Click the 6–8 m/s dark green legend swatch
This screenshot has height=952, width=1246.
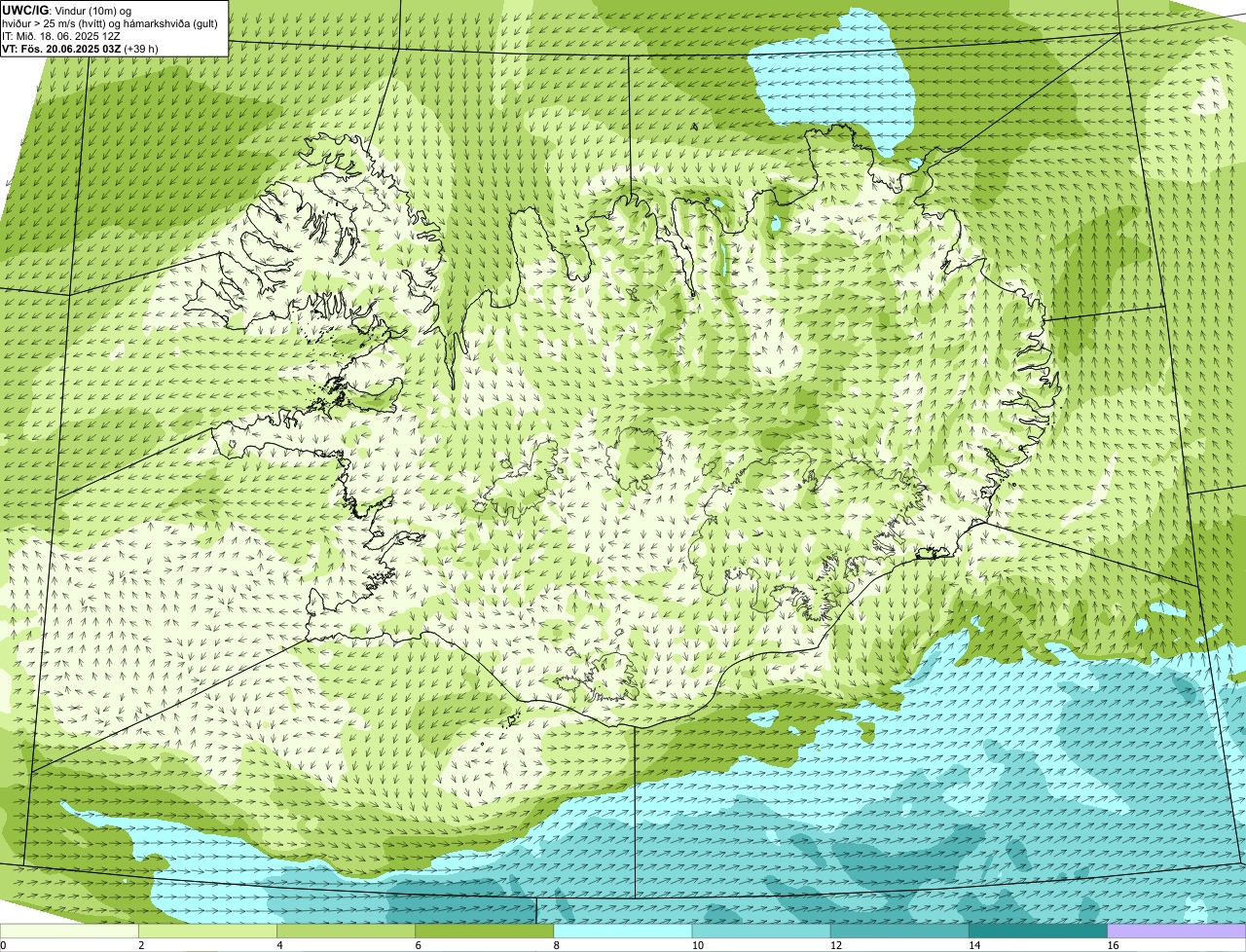pyautogui.click(x=485, y=932)
